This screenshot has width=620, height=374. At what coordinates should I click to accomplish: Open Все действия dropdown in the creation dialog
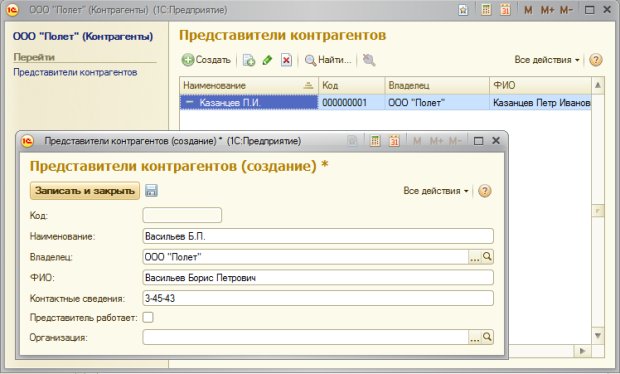(x=436, y=191)
